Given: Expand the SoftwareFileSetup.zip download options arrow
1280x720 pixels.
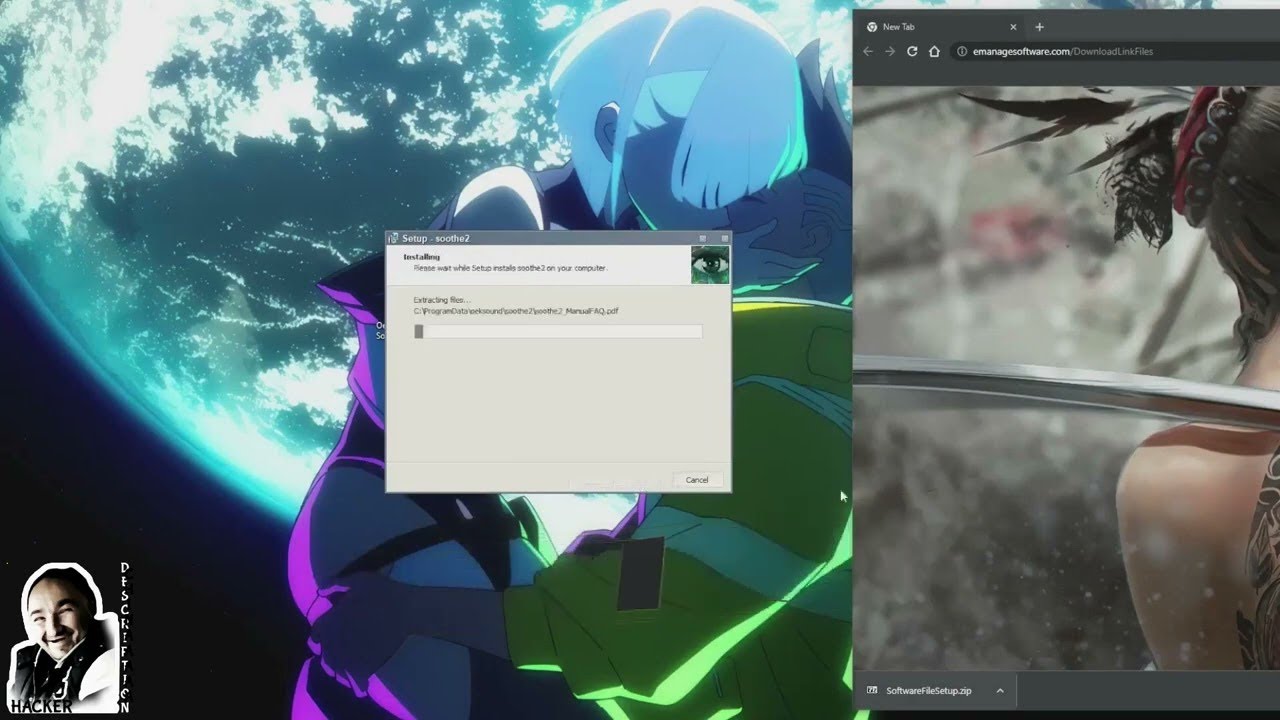Looking at the screenshot, I should click(x=999, y=691).
